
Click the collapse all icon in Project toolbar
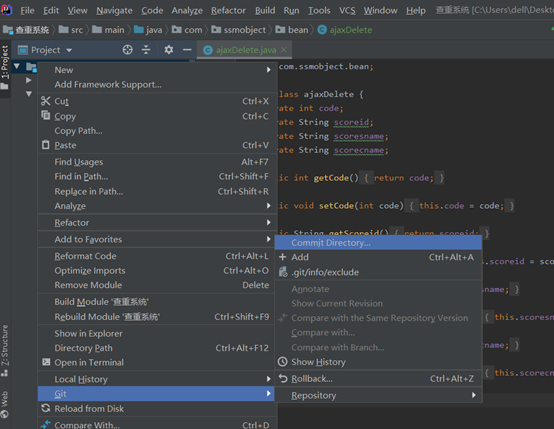[146, 50]
